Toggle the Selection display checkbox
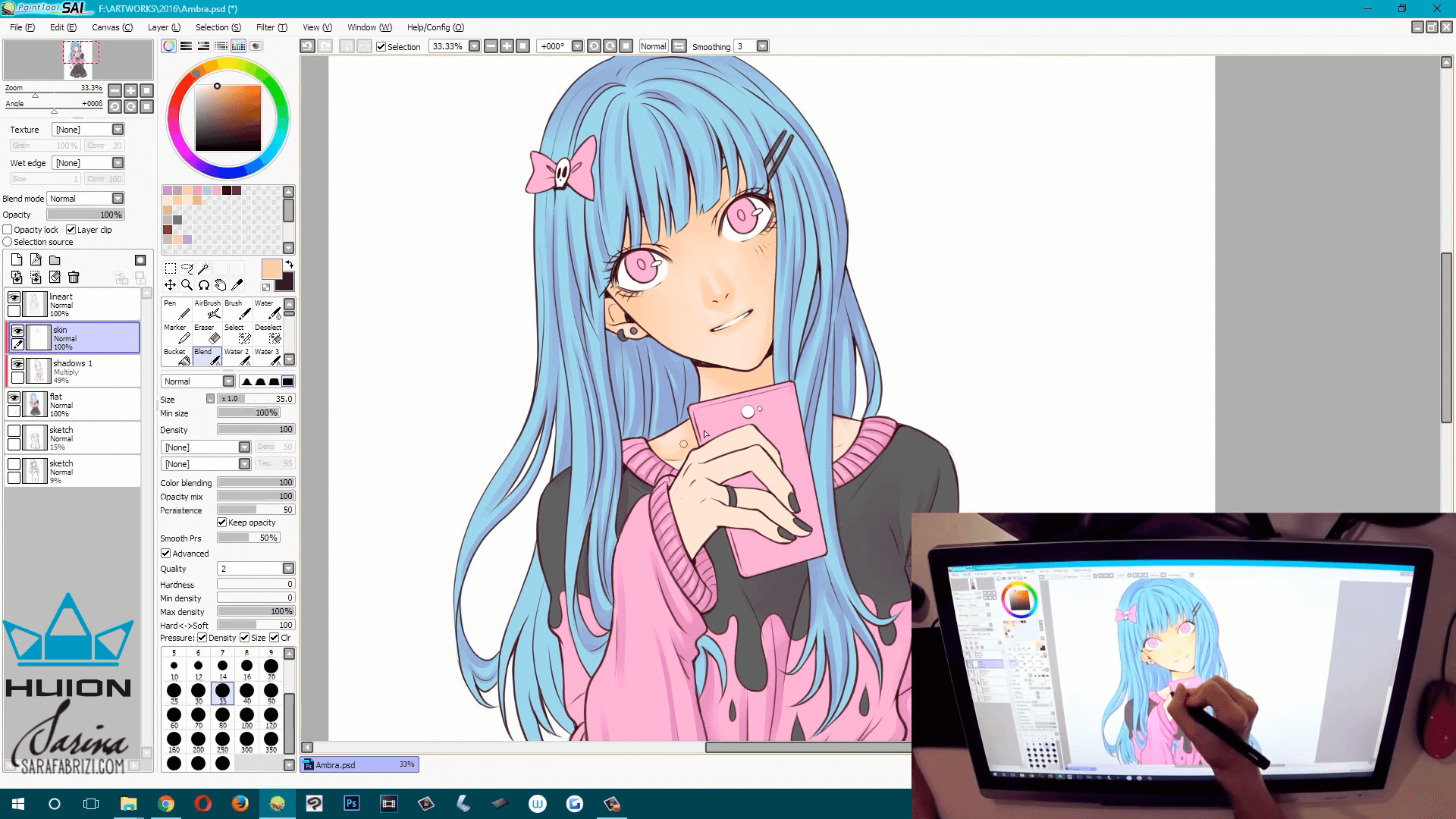This screenshot has width=1456, height=819. tap(381, 47)
